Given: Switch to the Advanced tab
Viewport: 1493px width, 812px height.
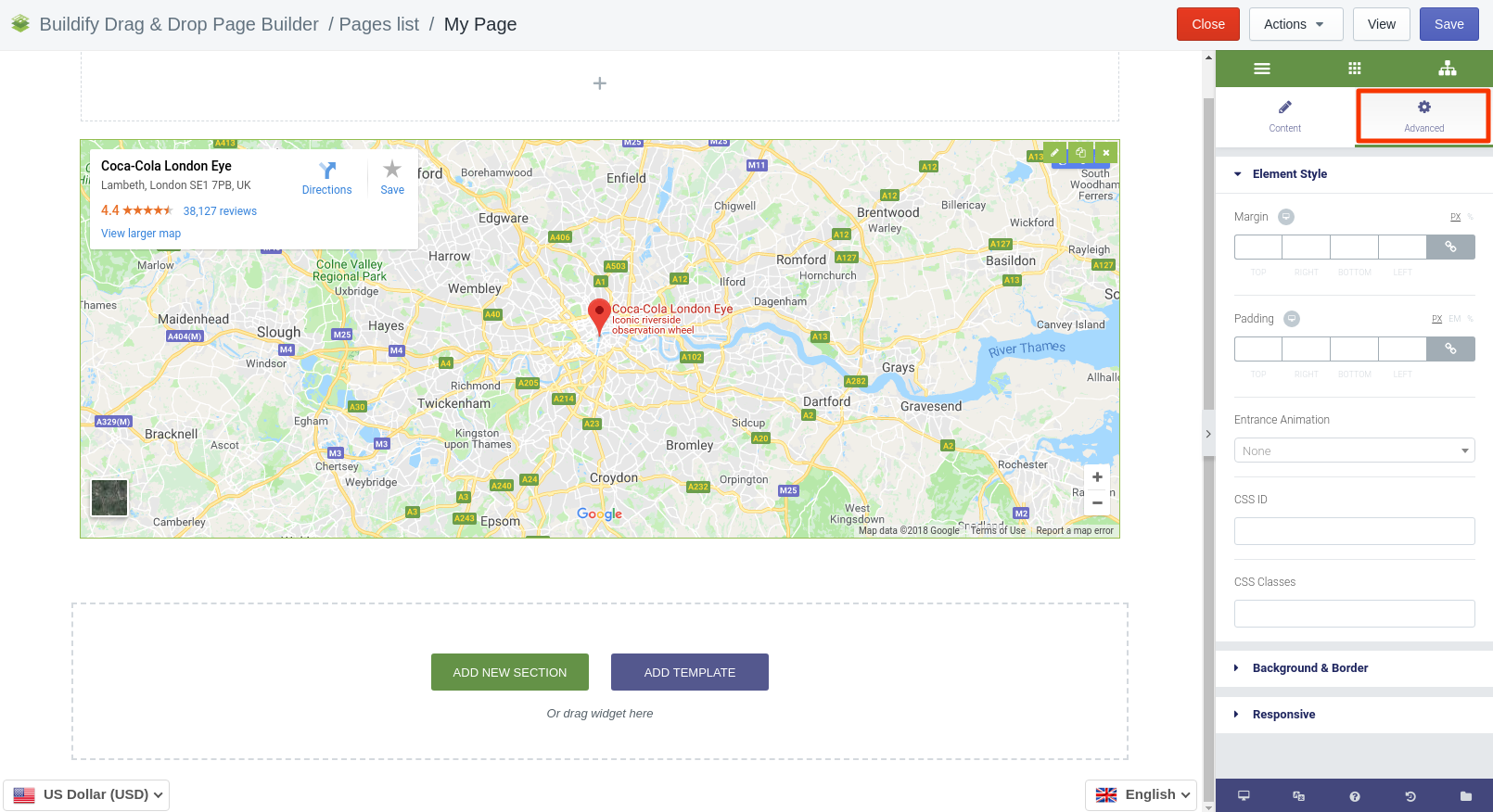Looking at the screenshot, I should click(x=1423, y=117).
